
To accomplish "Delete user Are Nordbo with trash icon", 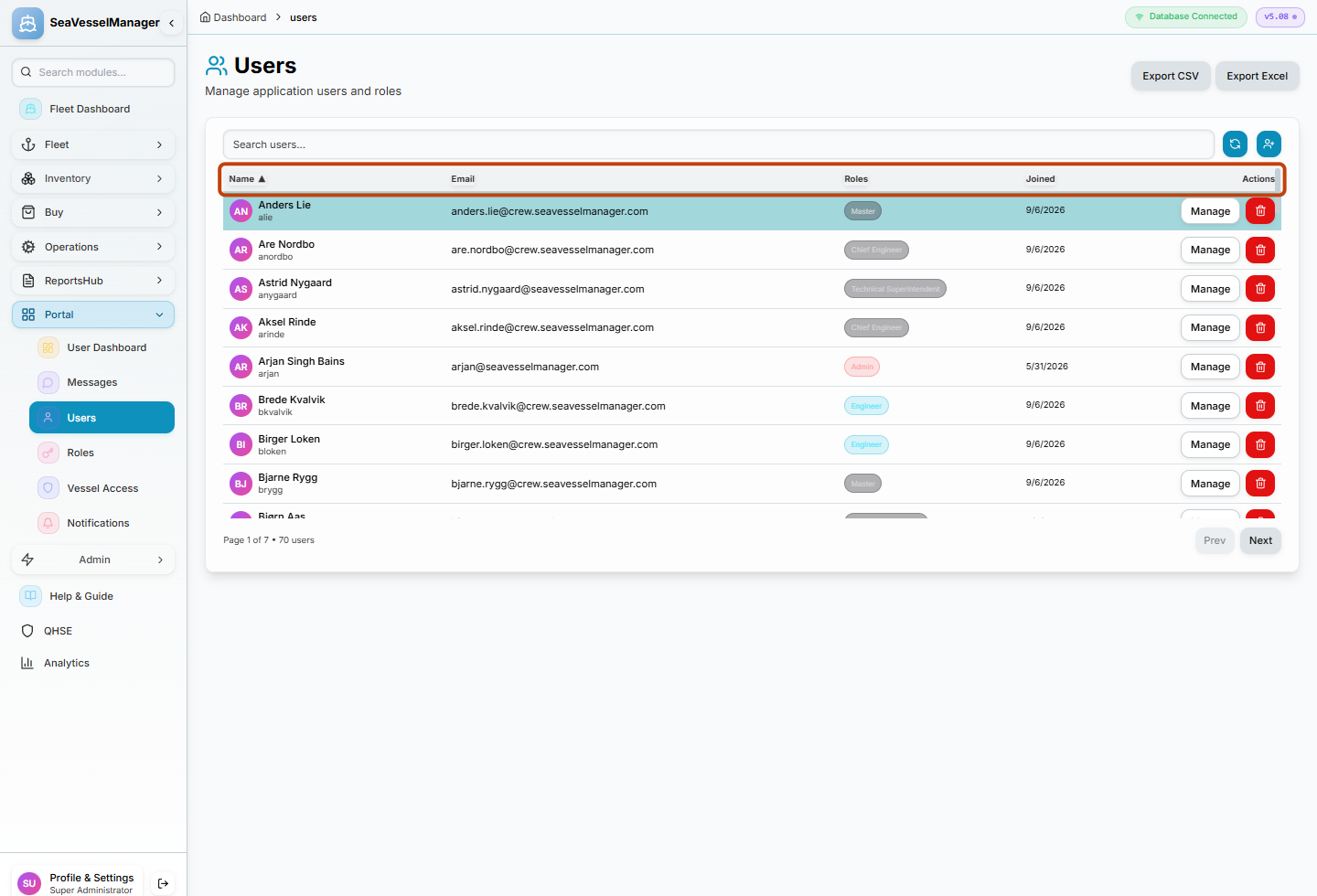I will (x=1260, y=250).
